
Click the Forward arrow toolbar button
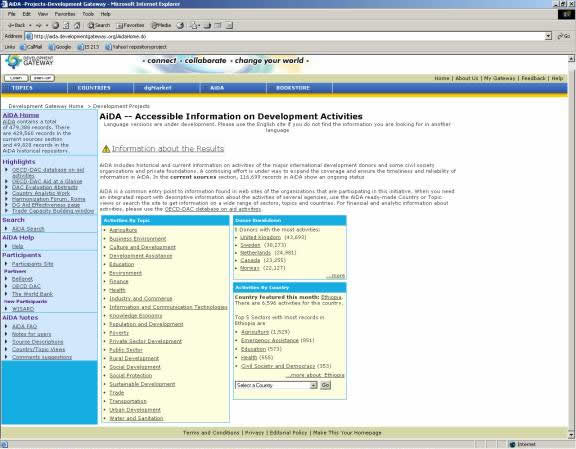point(39,25)
